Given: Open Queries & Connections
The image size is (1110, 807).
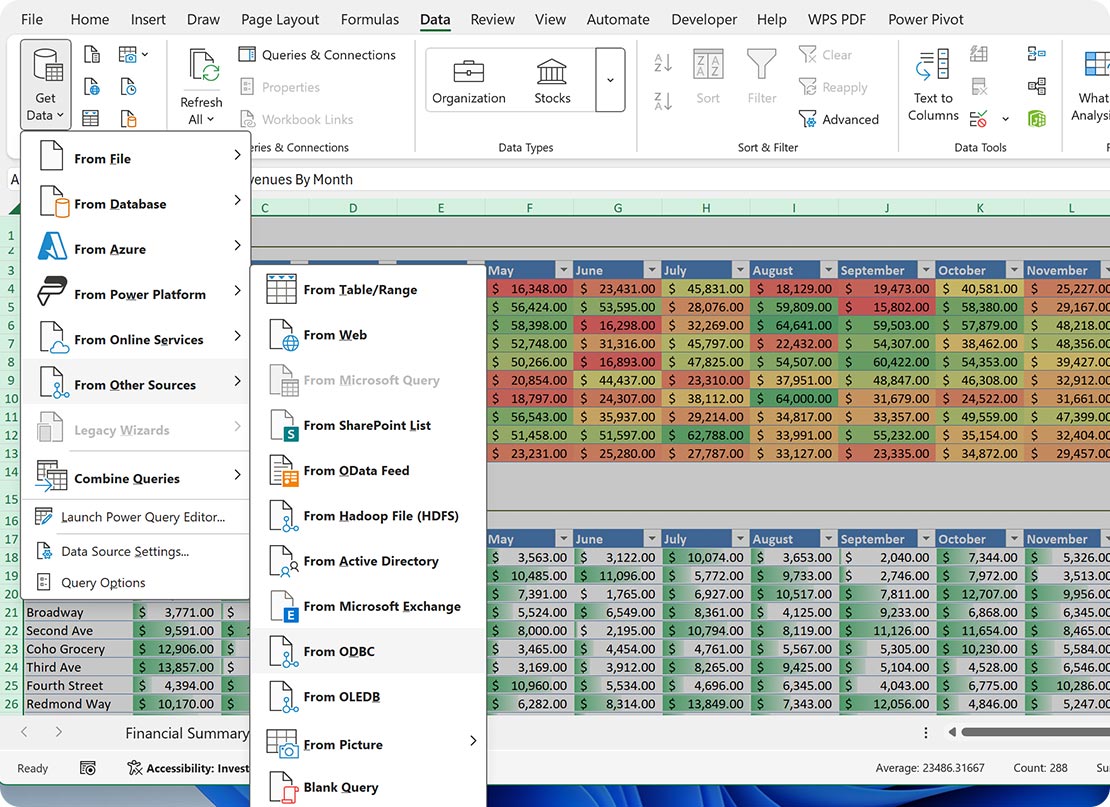Looking at the screenshot, I should [x=318, y=54].
